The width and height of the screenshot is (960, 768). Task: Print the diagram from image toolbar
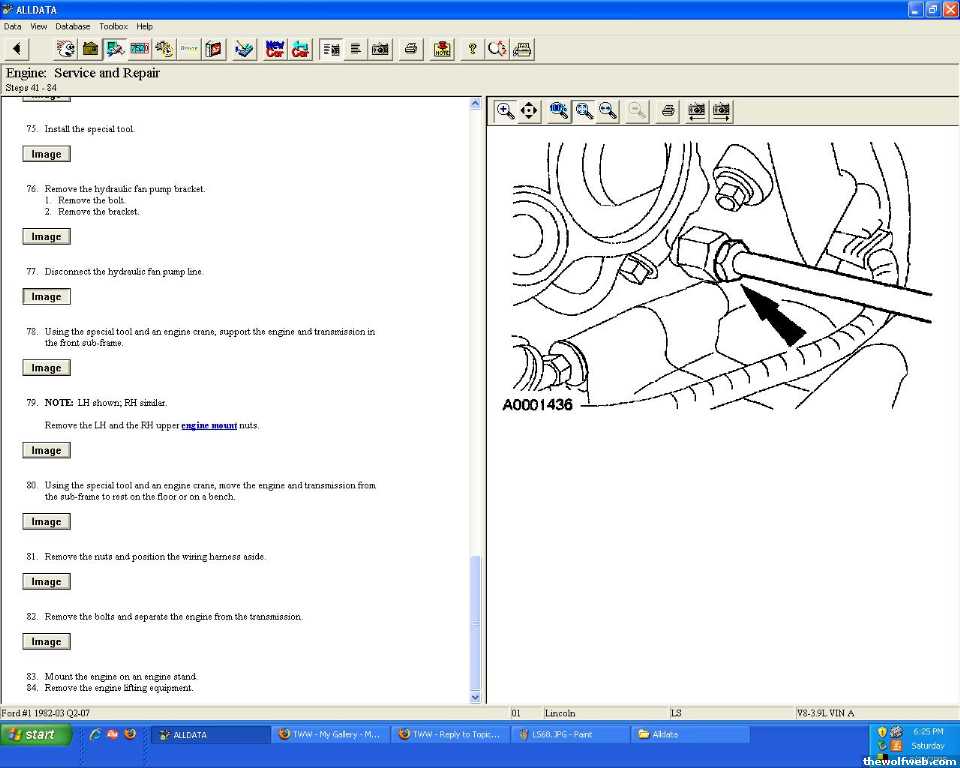pyautogui.click(x=668, y=111)
